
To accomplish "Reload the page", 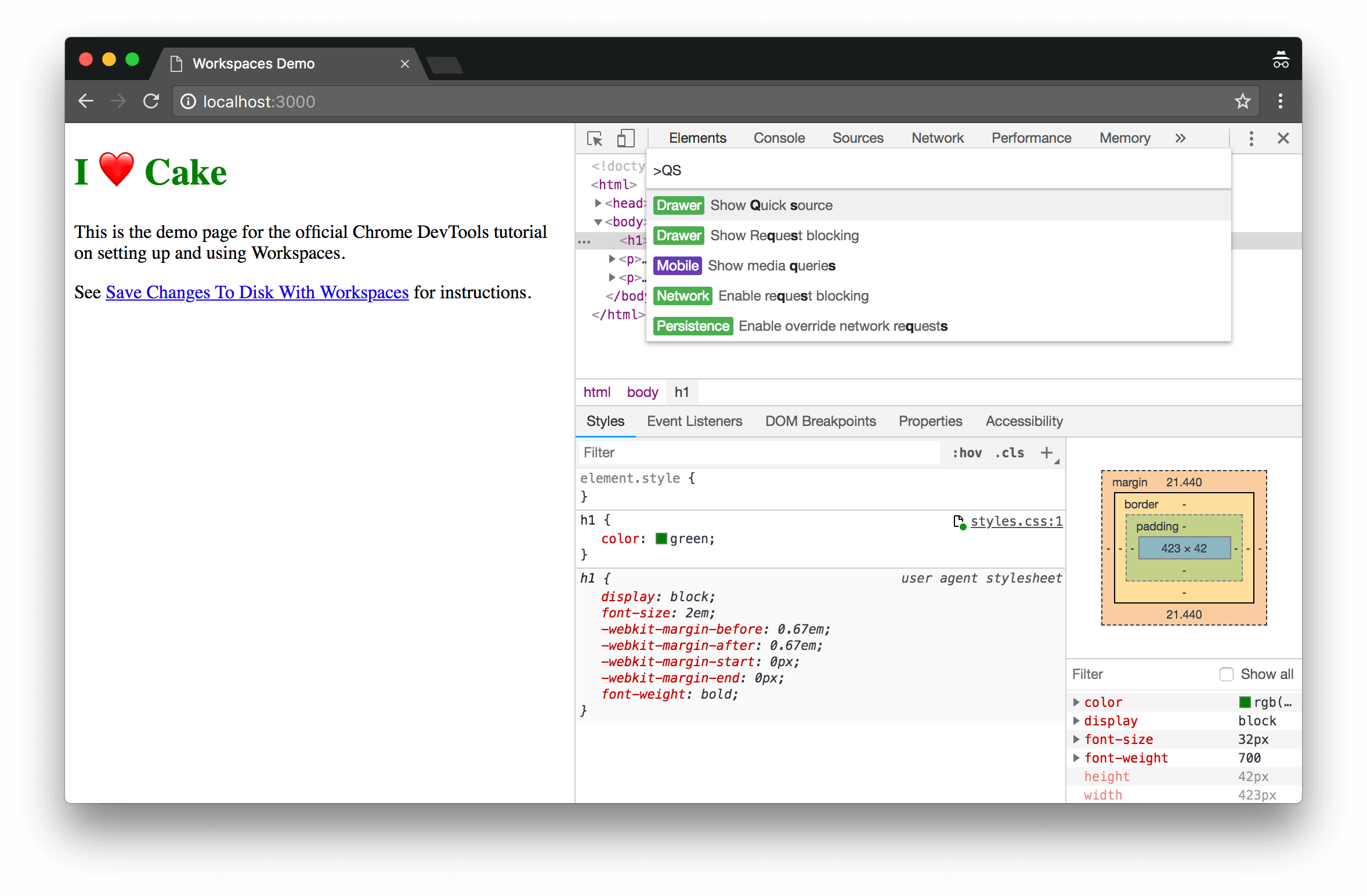I will 151,101.
